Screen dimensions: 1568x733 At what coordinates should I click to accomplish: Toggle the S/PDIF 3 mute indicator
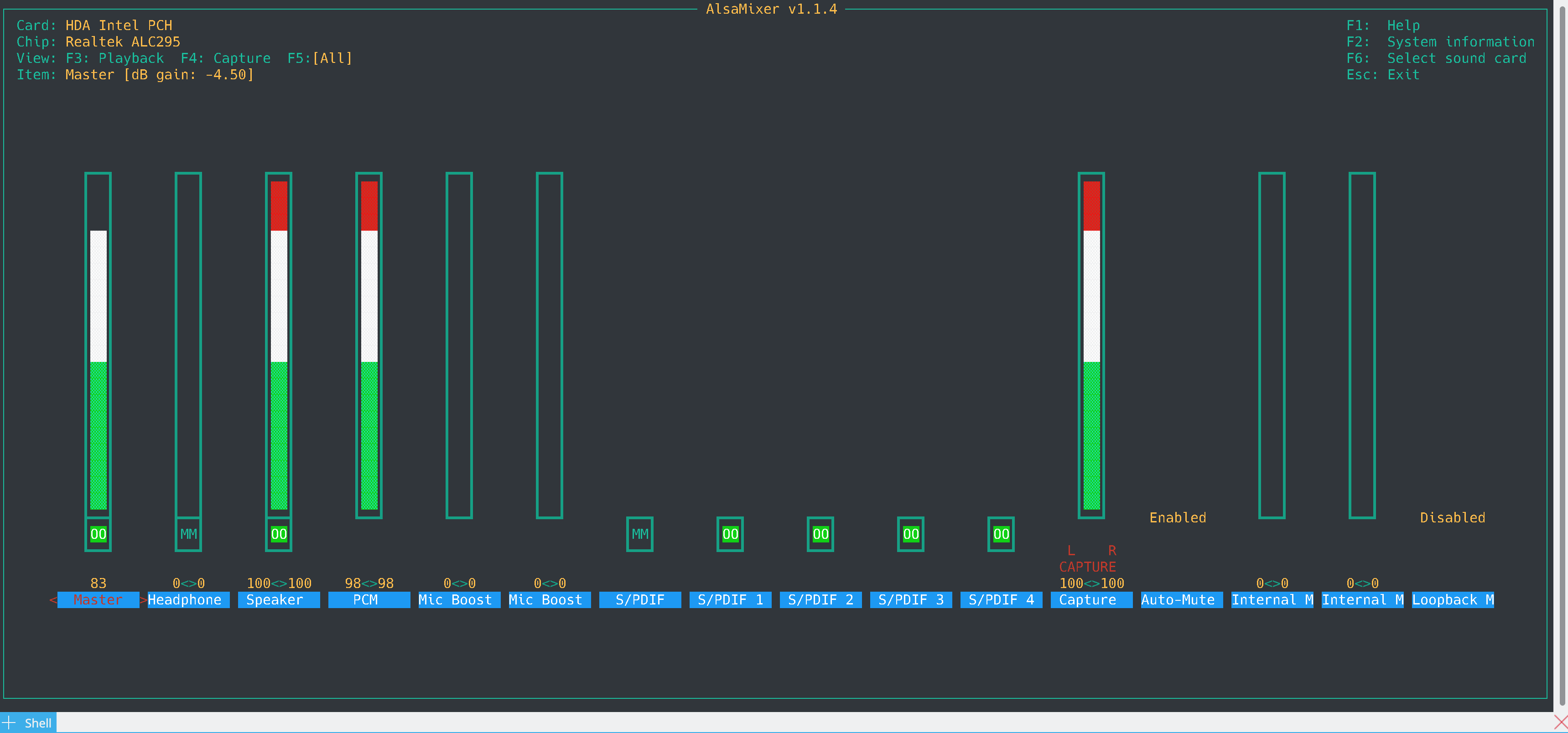click(911, 534)
